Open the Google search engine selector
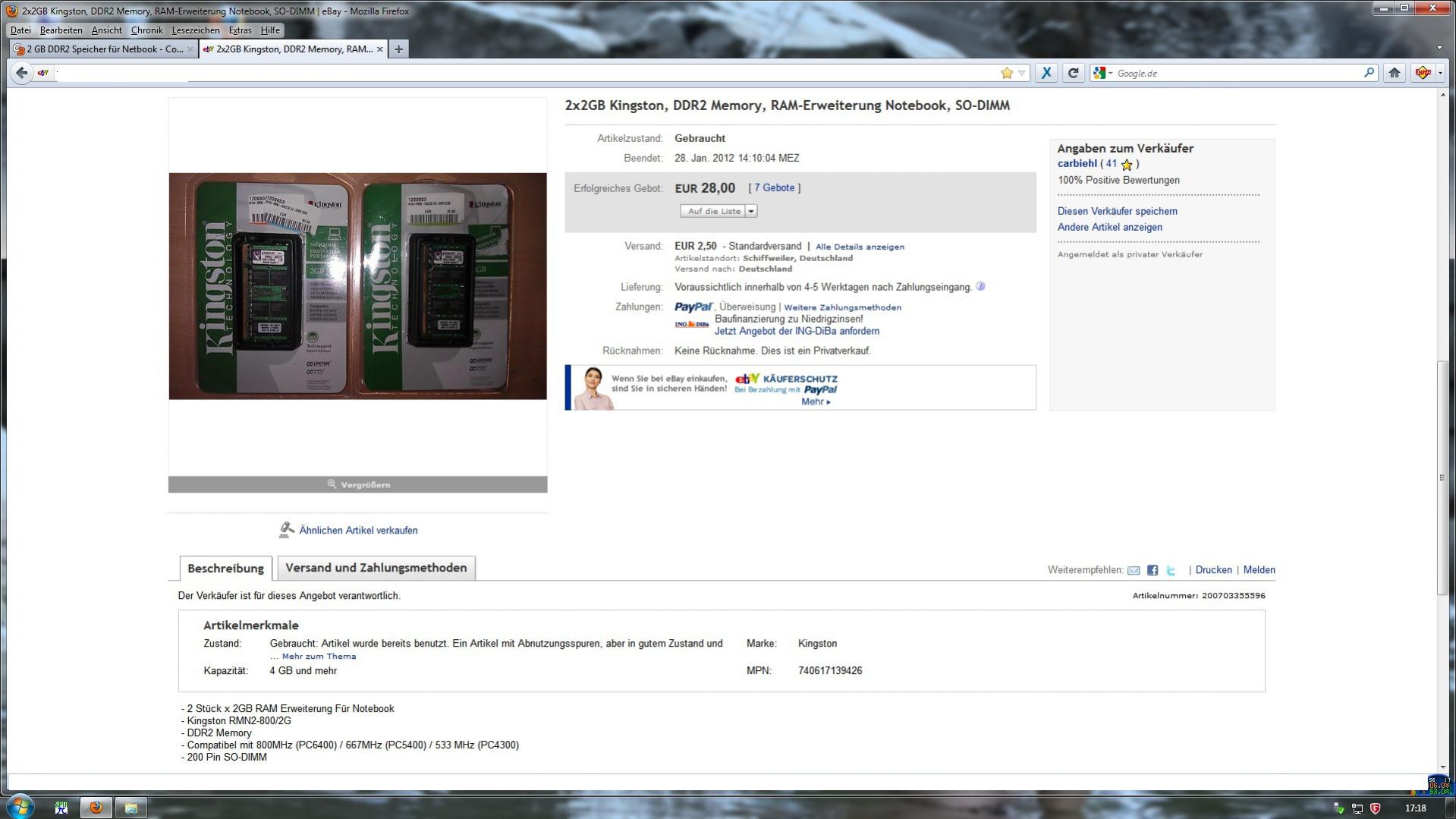 click(x=1102, y=73)
